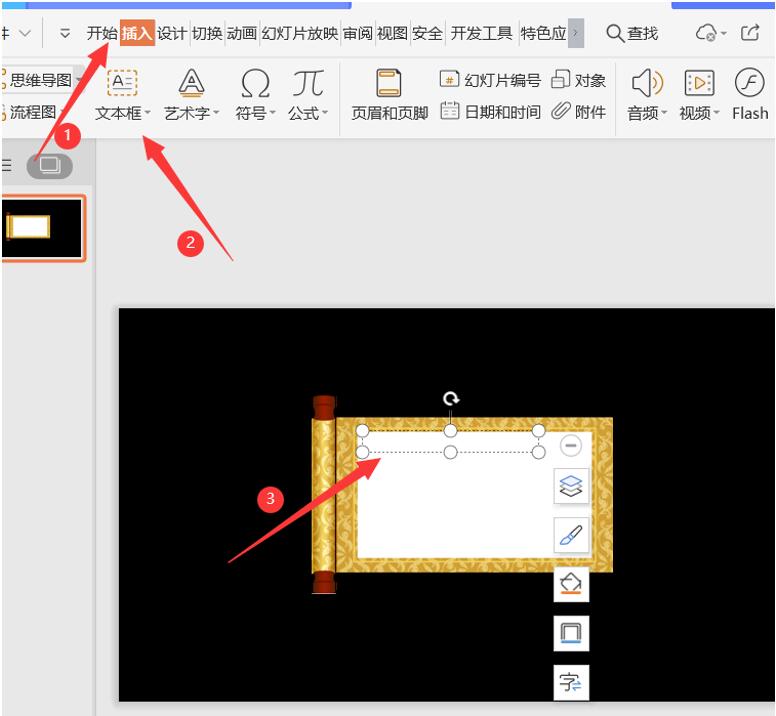Switch to the 设计 tab
The width and height of the screenshot is (776, 716).
(x=172, y=33)
